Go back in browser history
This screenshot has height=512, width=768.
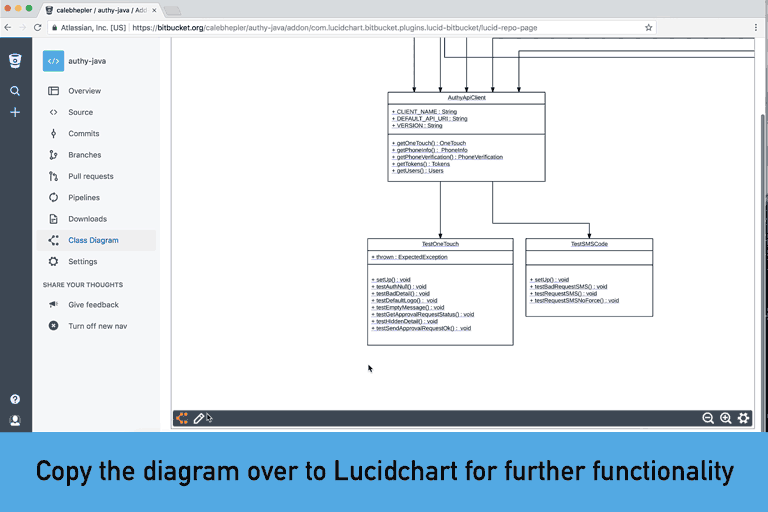(x=7, y=27)
